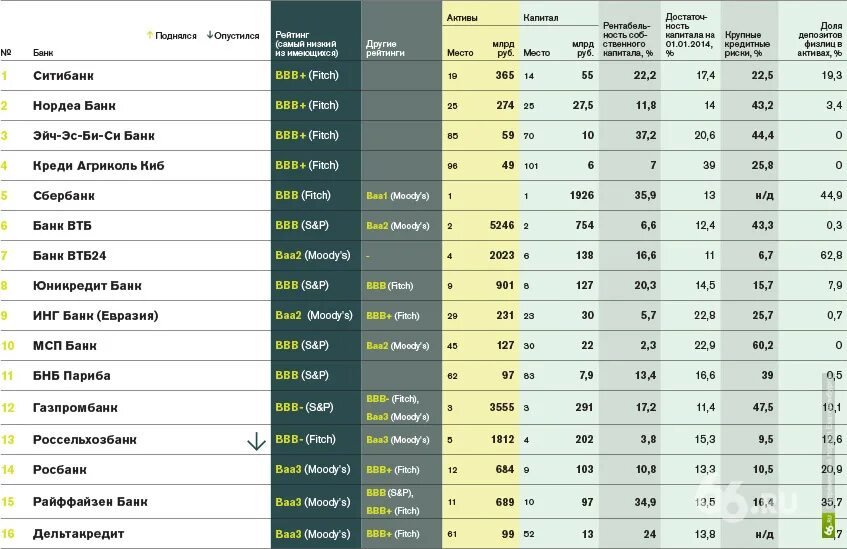Click the Достаточность капитала на 01.01.2014 header
This screenshot has width=847, height=549.
pyautogui.click(x=690, y=35)
